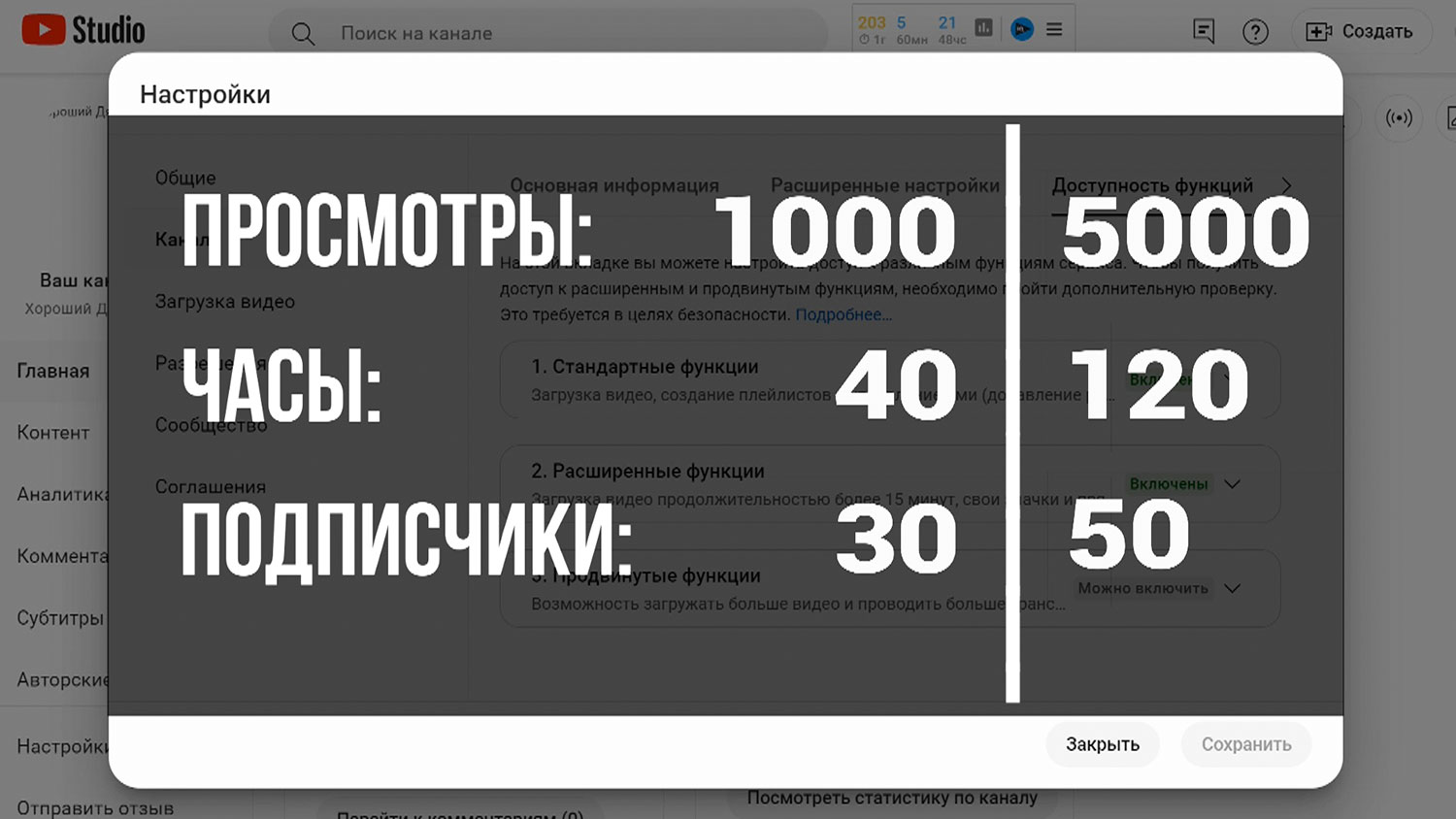Click the Создать create button

tap(1361, 32)
